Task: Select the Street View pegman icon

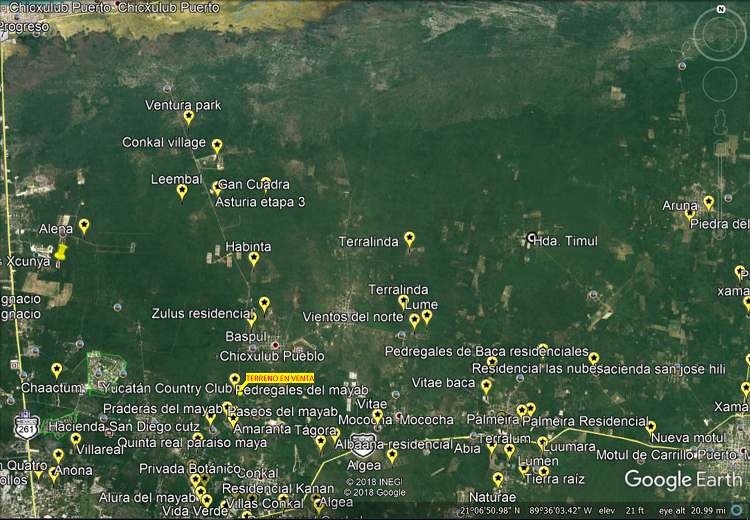Action: pos(720,122)
